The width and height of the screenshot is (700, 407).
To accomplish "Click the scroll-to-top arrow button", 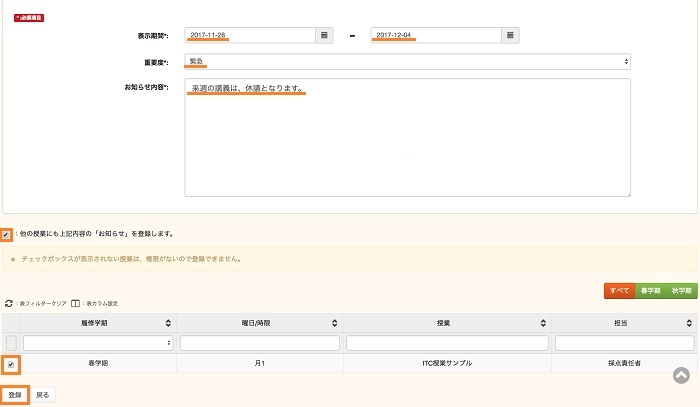I will coord(681,376).
